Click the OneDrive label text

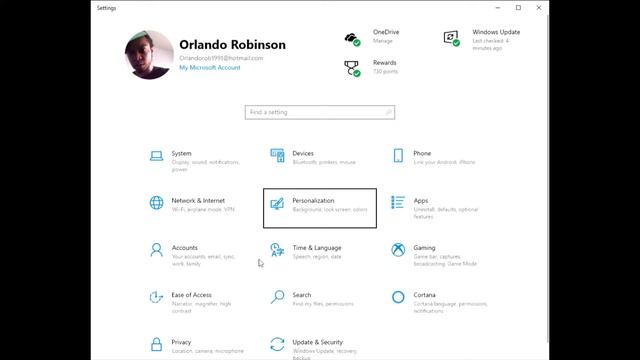click(386, 32)
